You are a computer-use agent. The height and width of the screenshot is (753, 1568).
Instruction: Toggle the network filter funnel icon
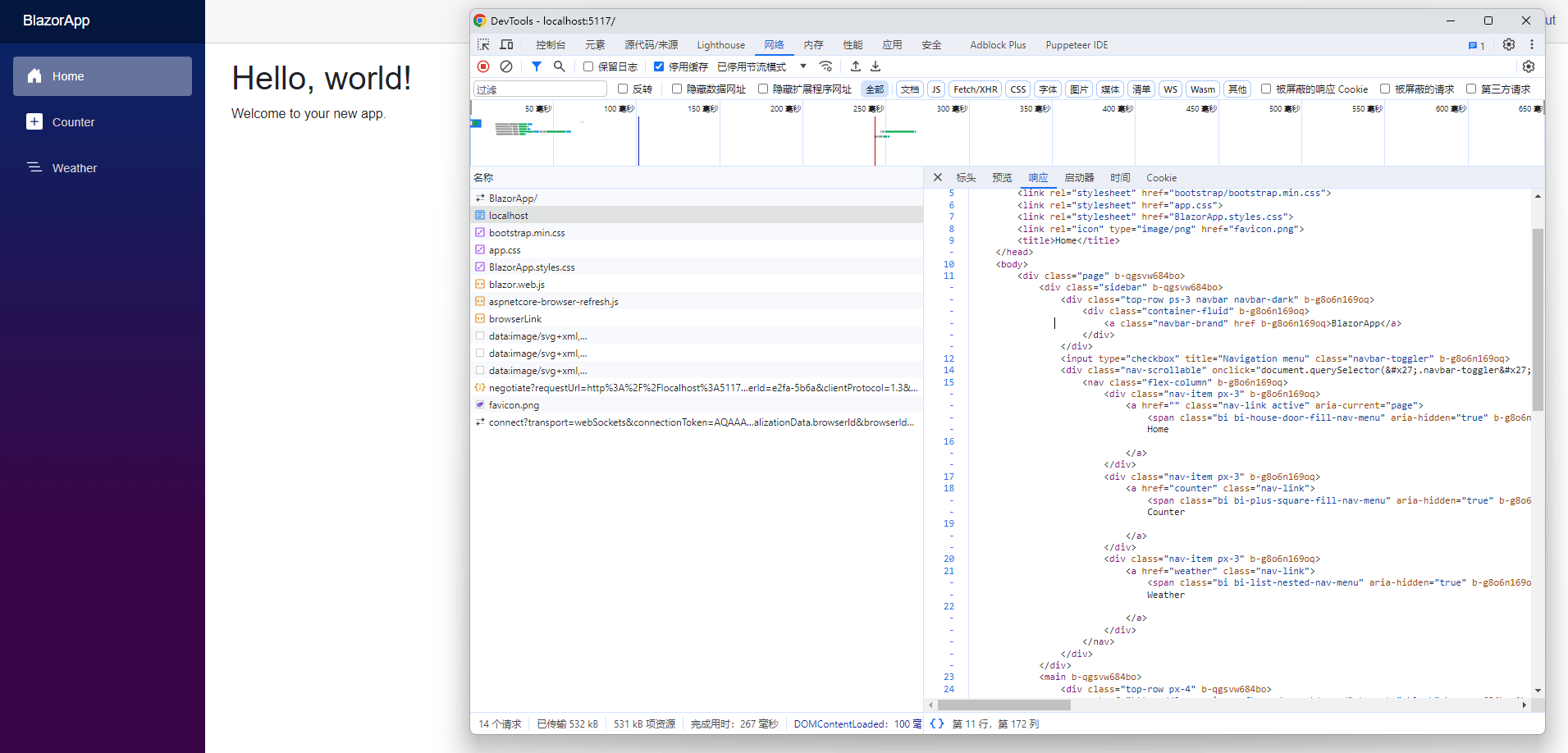coord(537,66)
